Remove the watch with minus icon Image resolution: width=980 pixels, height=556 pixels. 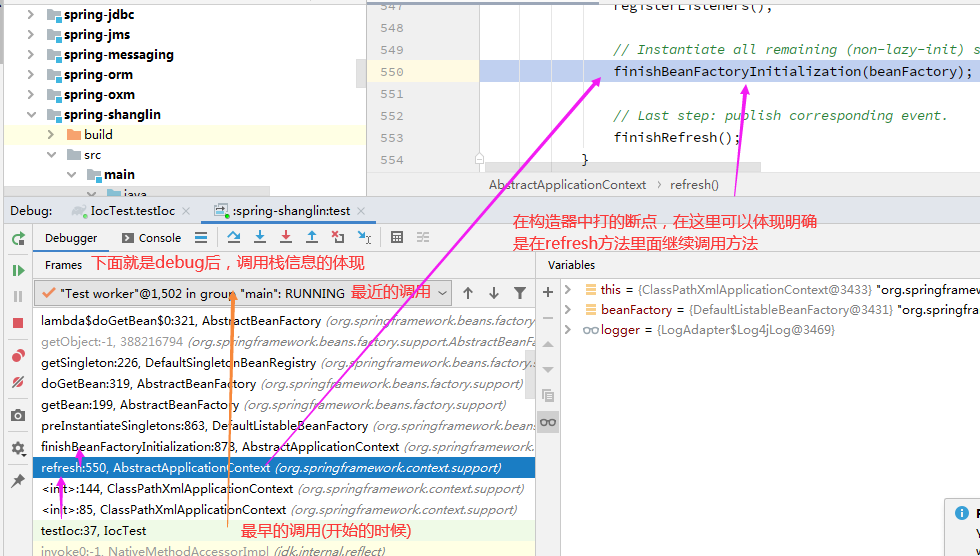click(x=548, y=319)
